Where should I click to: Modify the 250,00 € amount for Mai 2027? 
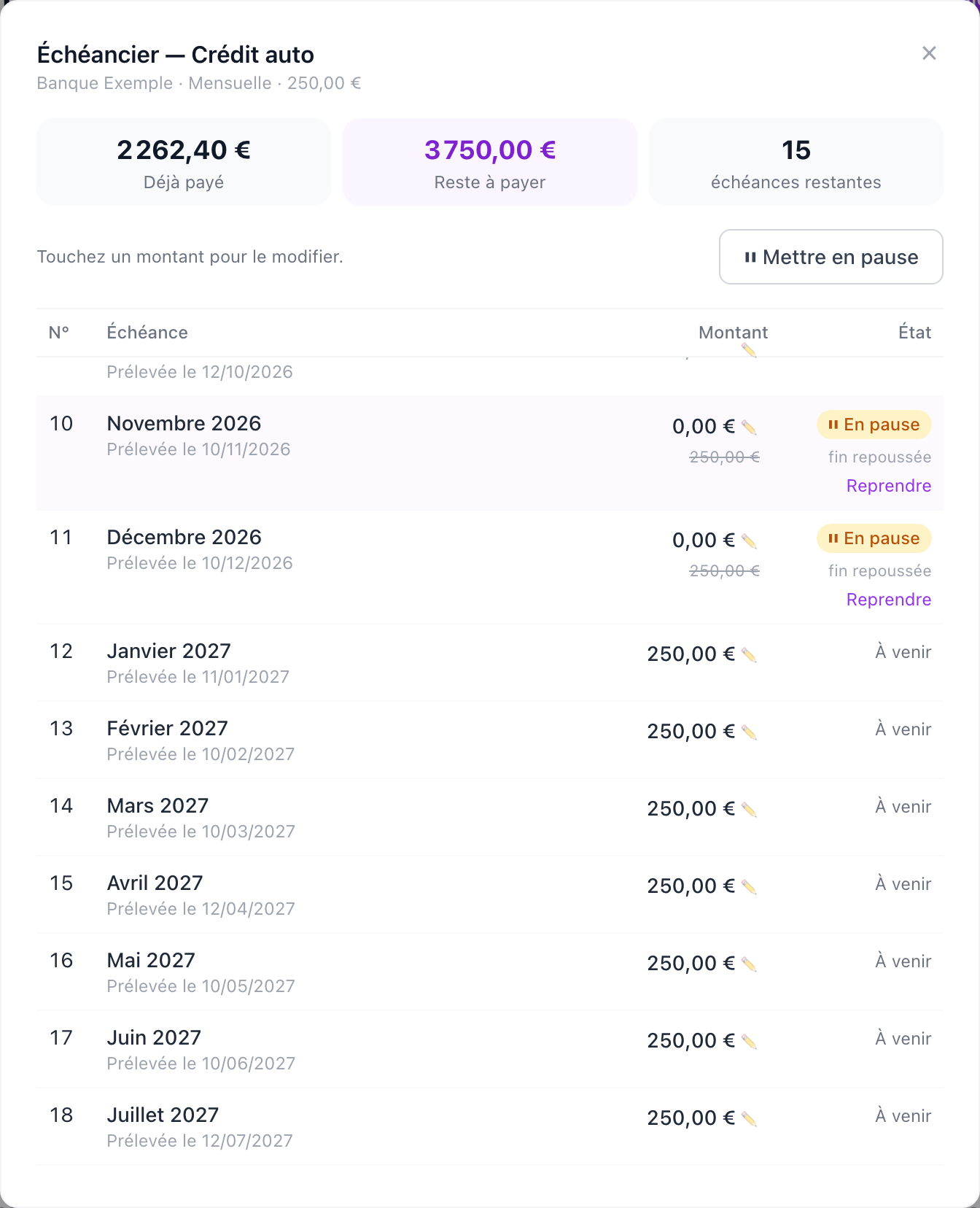691,964
